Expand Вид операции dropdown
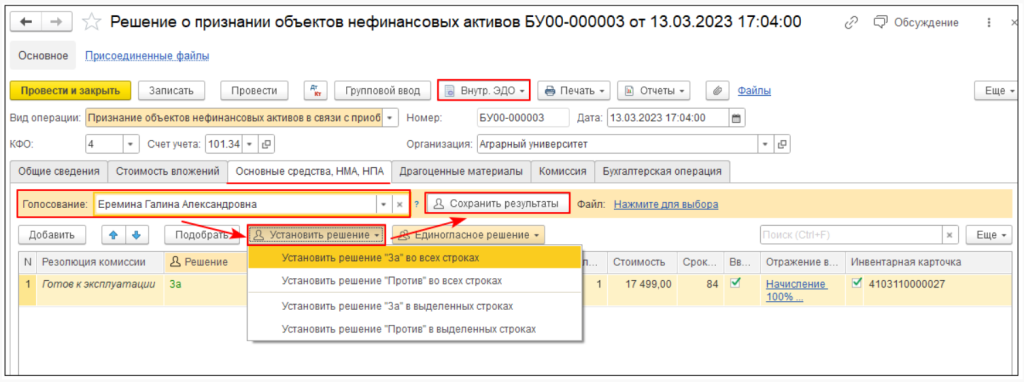The width and height of the screenshot is (1024, 382). [390, 118]
